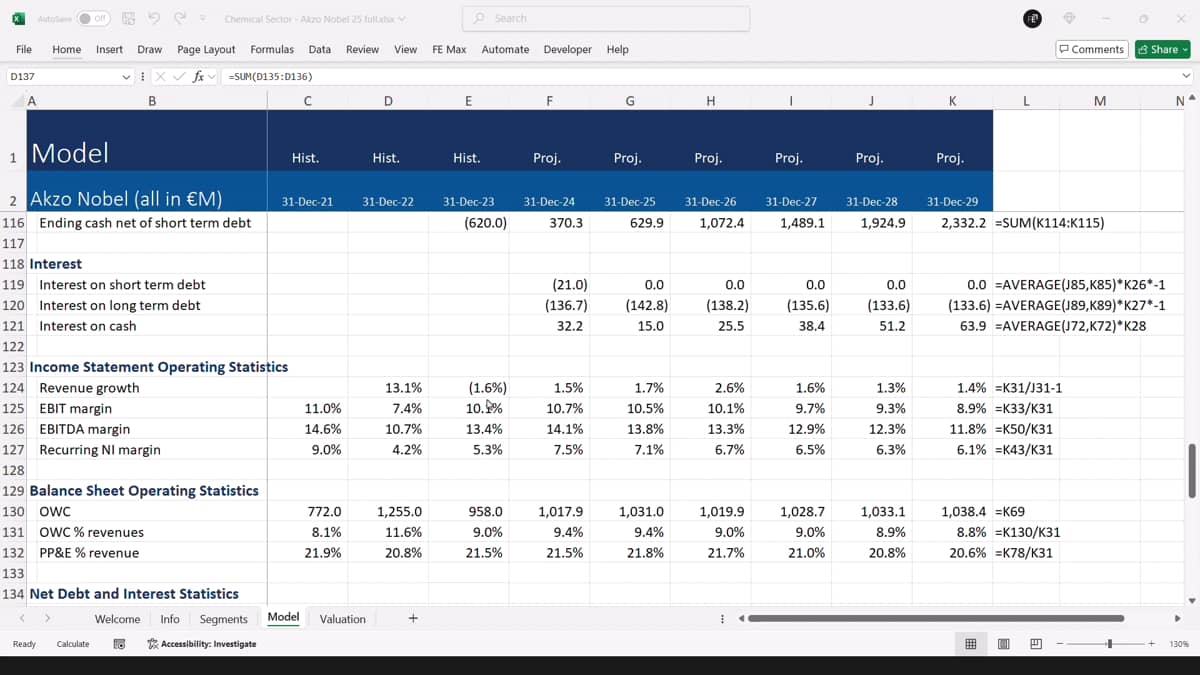Select the Model sheet tab

(283, 618)
